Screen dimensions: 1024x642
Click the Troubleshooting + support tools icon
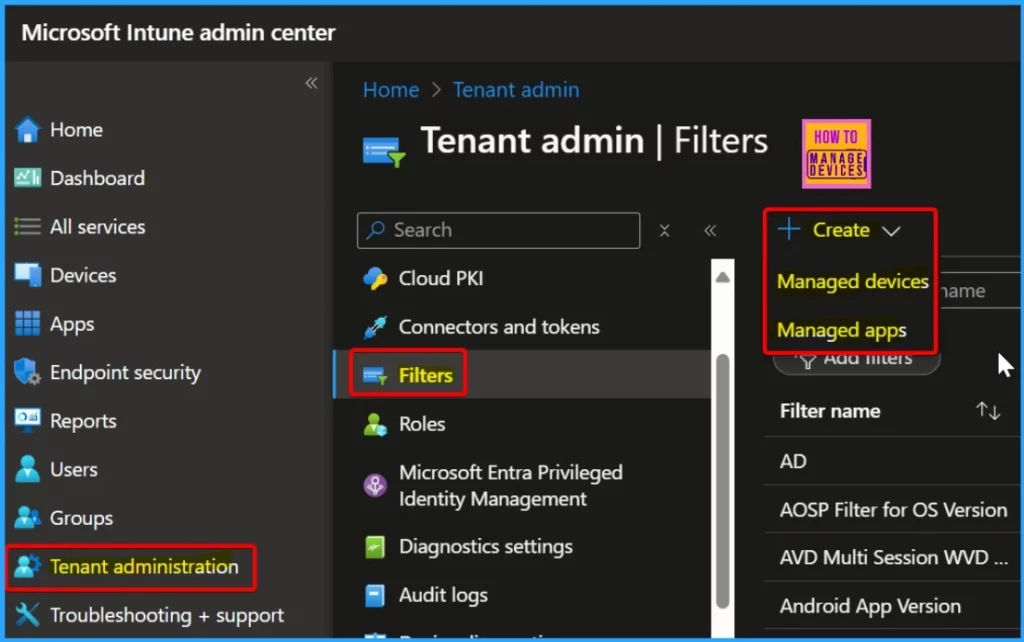(27, 615)
